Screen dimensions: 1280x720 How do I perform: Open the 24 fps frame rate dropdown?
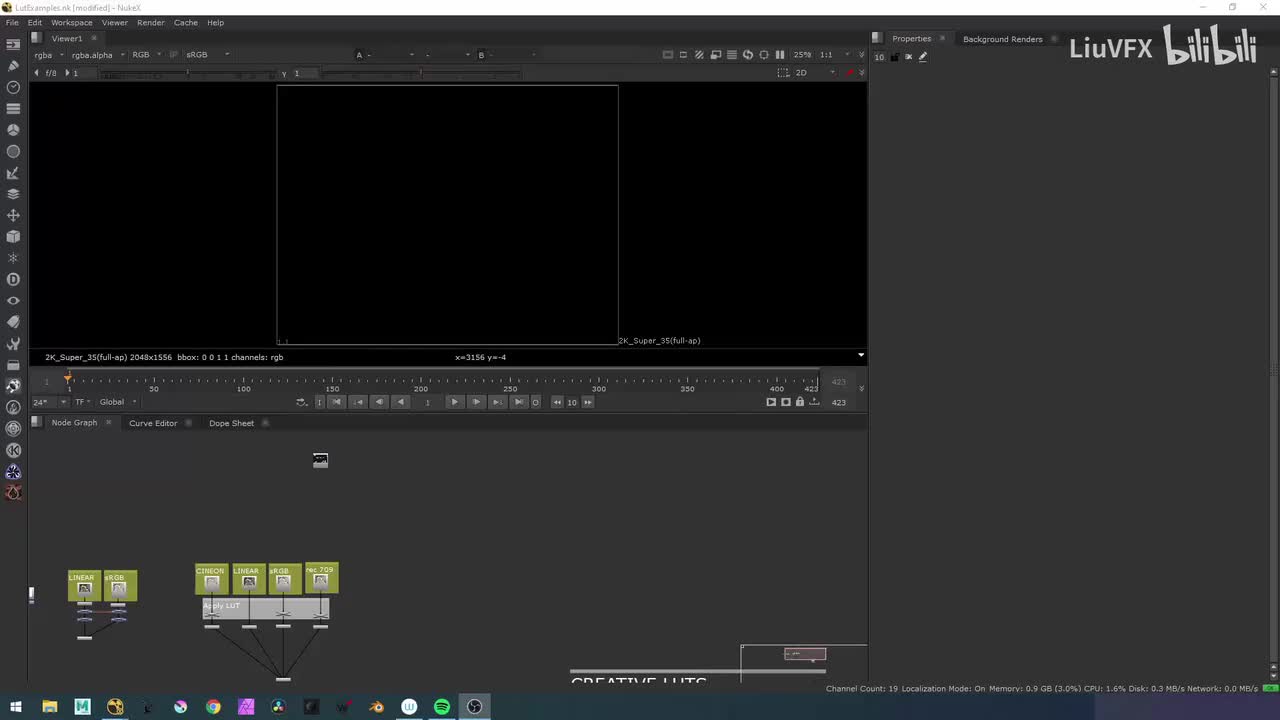tap(50, 402)
